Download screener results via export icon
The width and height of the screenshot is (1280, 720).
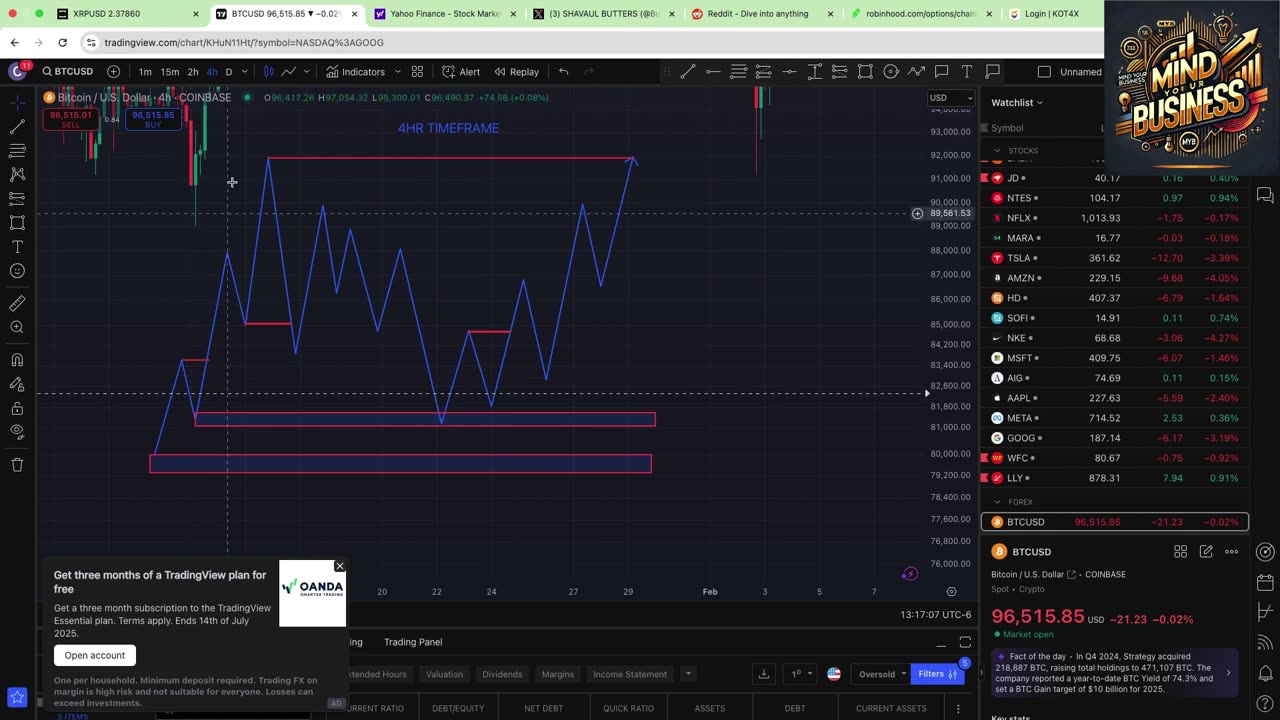pos(763,674)
